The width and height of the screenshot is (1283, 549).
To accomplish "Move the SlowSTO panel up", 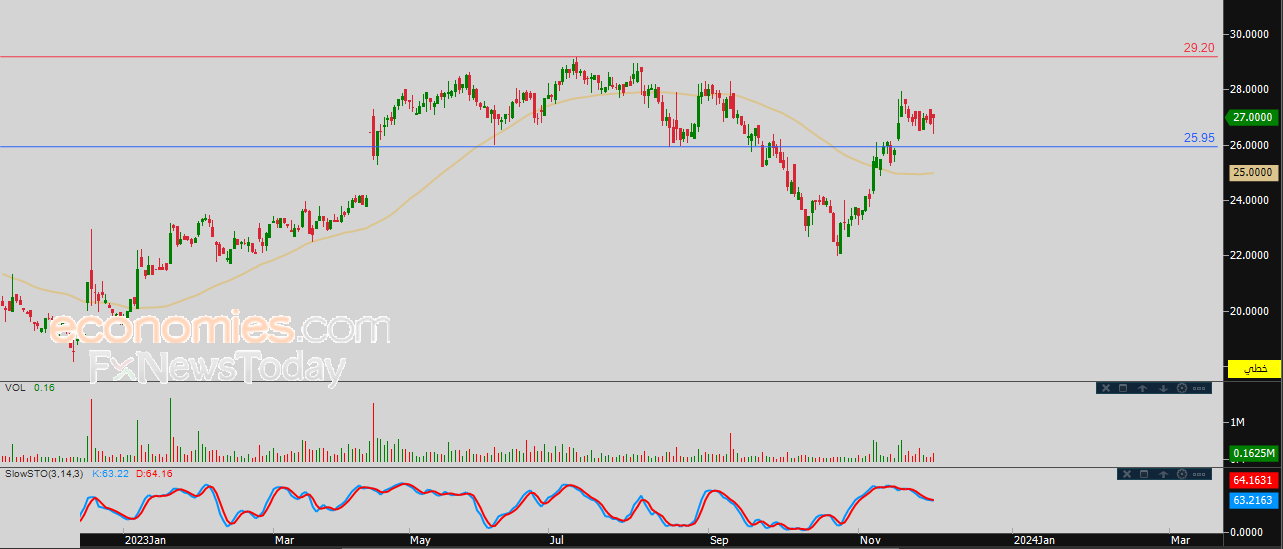I will click(x=1163, y=474).
